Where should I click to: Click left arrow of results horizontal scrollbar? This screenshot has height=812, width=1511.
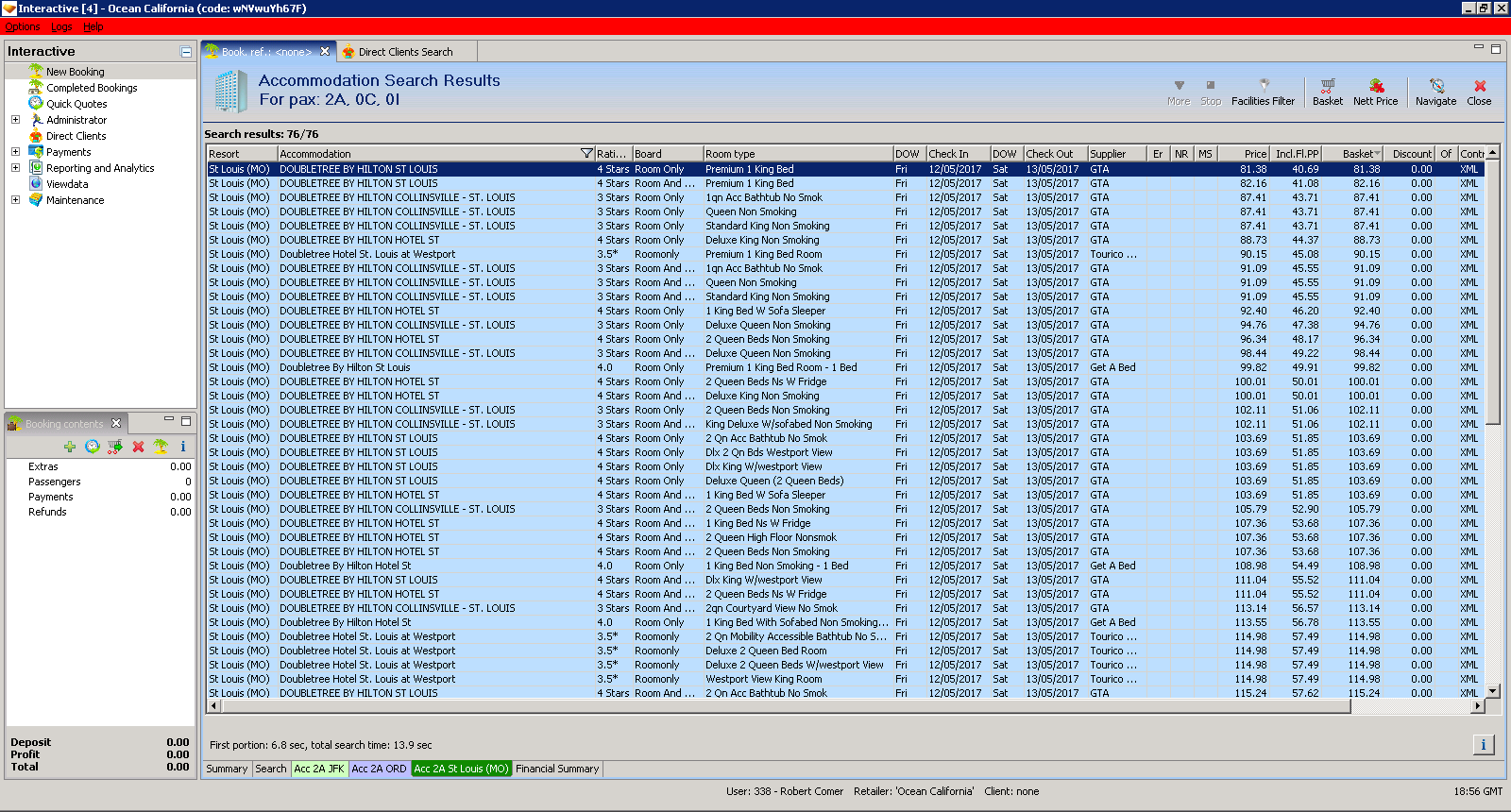pos(214,705)
